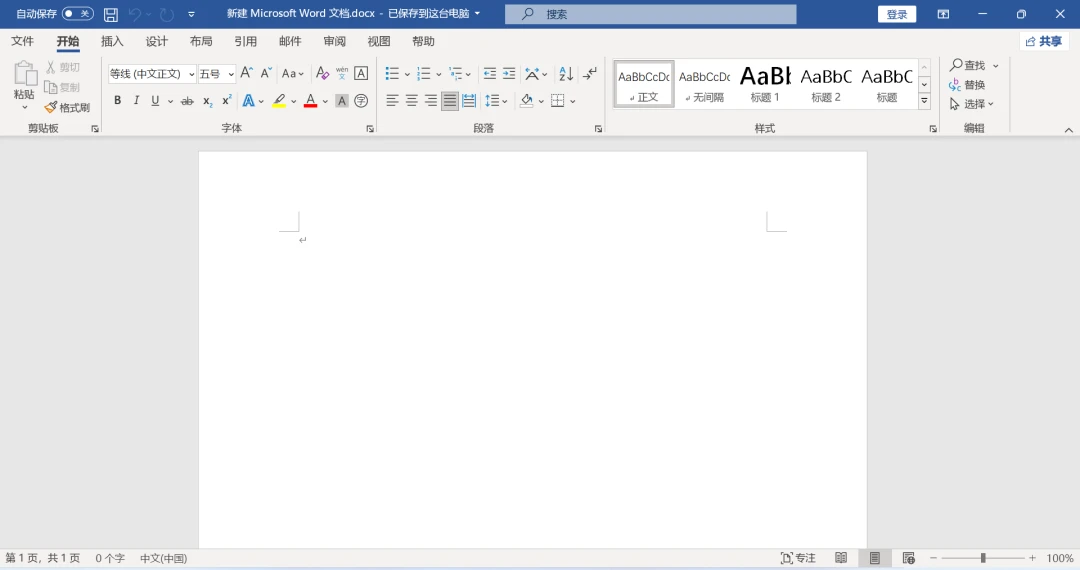
Task: Click the 查找 find button
Action: [968, 65]
